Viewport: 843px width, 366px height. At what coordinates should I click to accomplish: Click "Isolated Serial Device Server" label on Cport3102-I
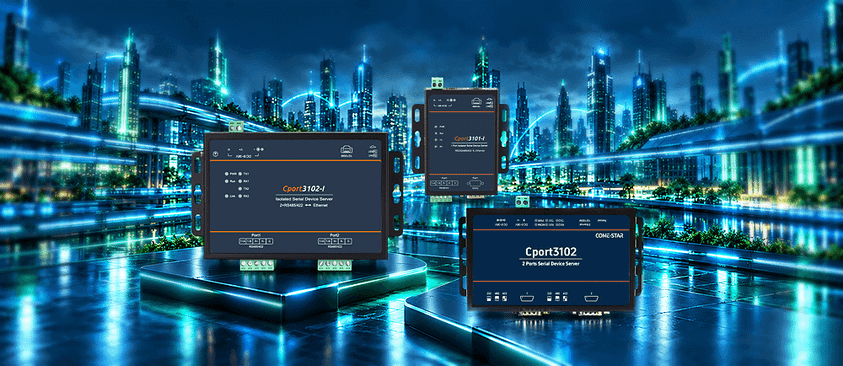[303, 199]
